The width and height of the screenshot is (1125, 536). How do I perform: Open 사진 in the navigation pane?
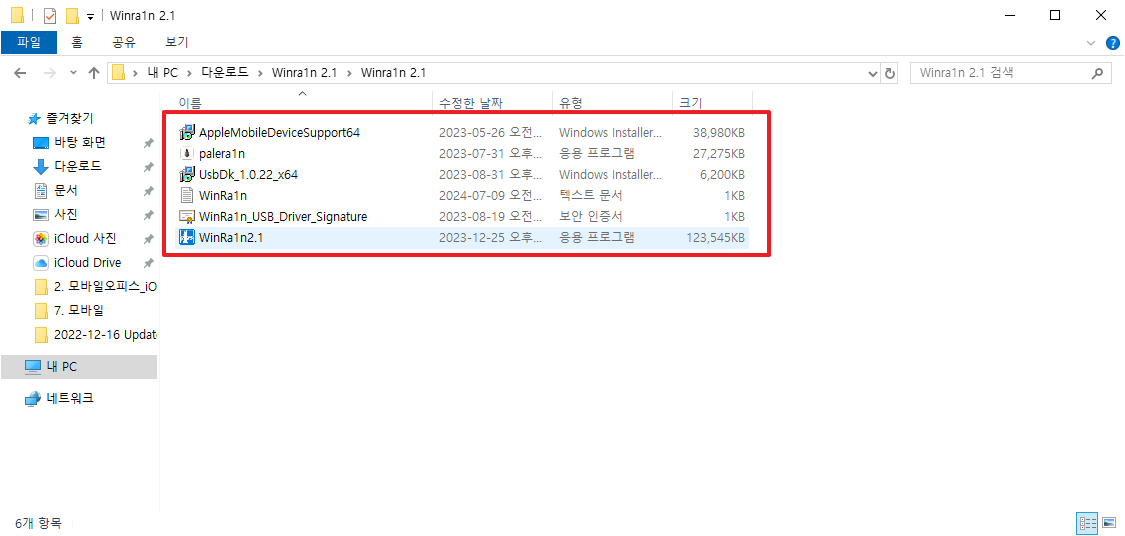pyautogui.click(x=65, y=215)
